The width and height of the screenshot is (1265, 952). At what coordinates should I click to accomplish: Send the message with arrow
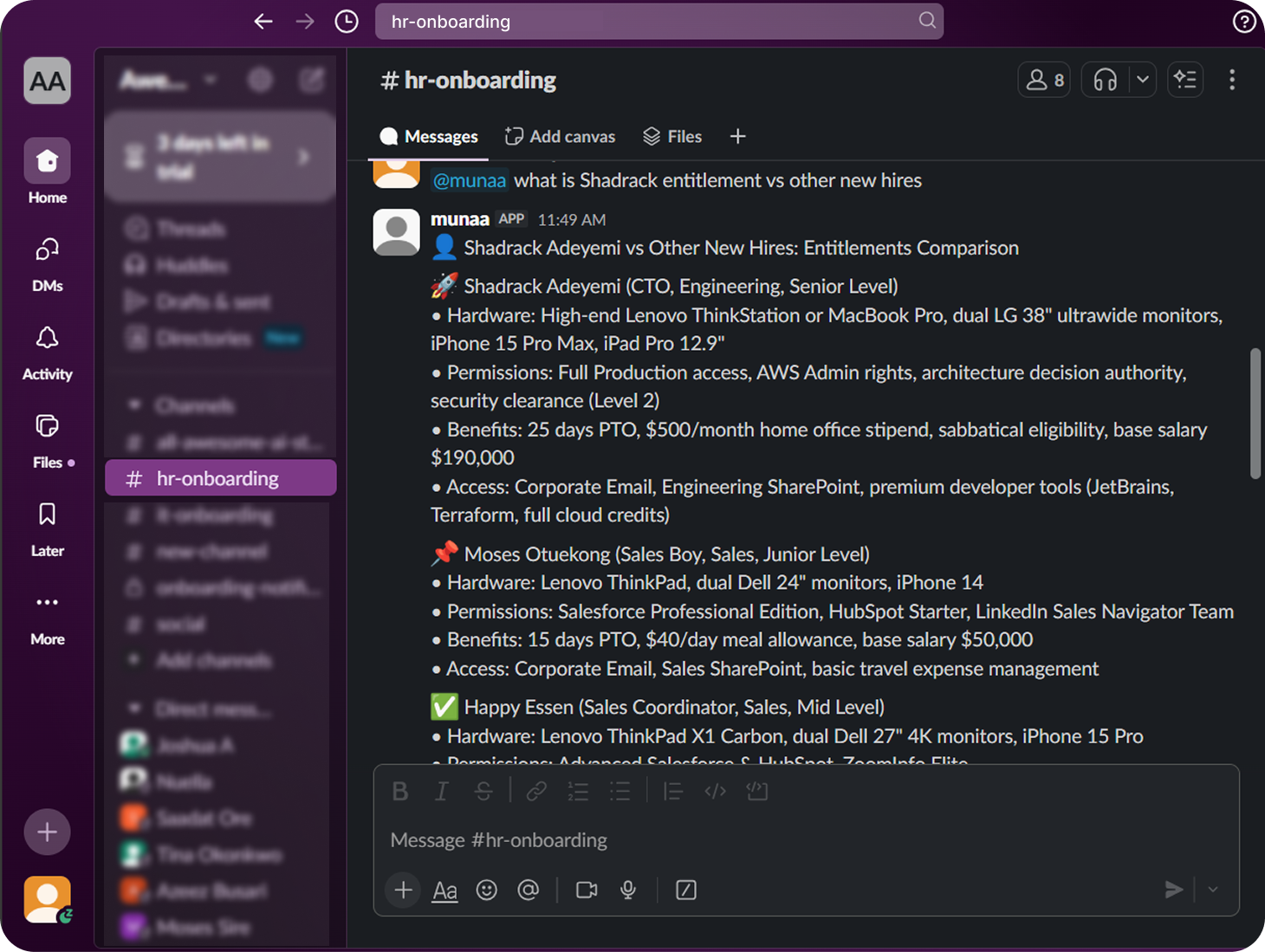[1174, 890]
